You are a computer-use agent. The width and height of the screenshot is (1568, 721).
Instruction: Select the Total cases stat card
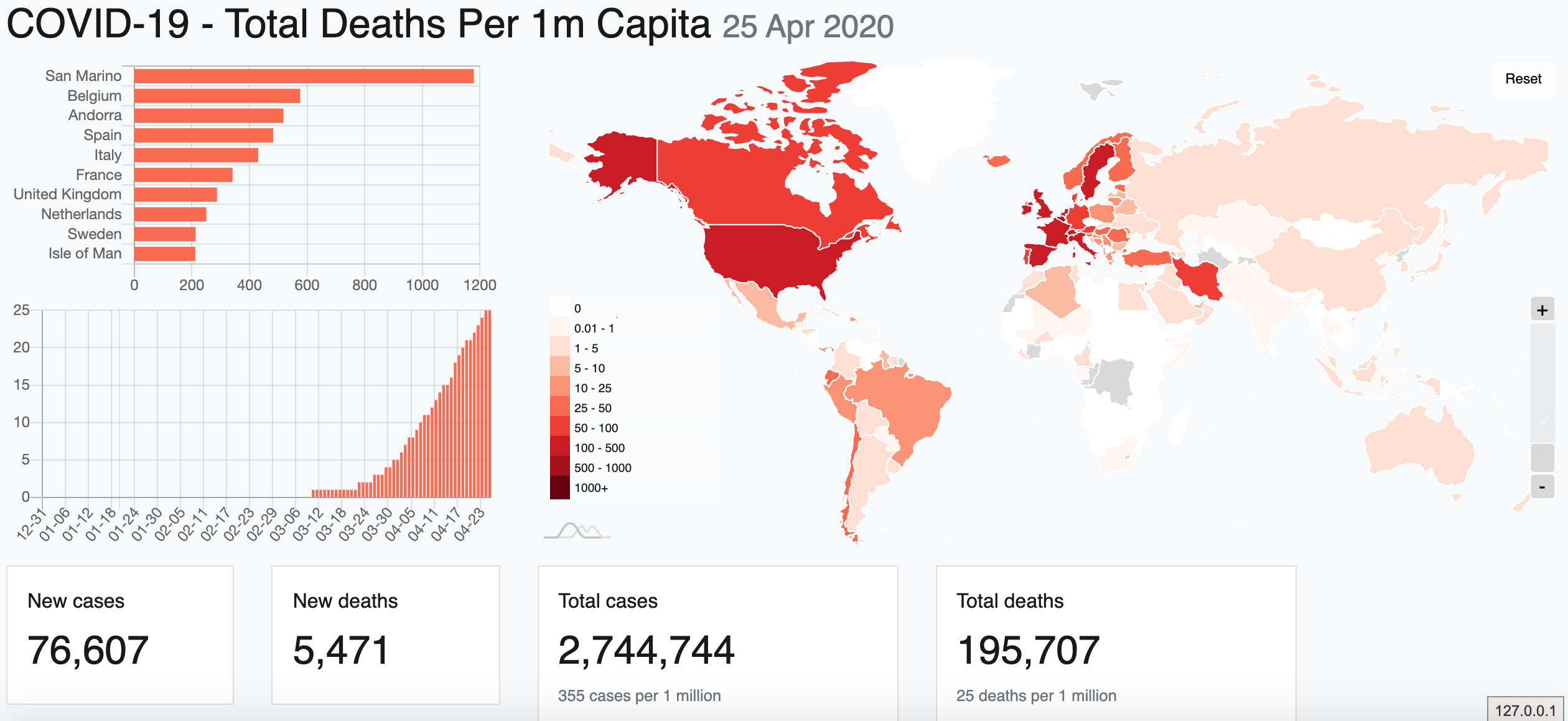click(x=717, y=641)
